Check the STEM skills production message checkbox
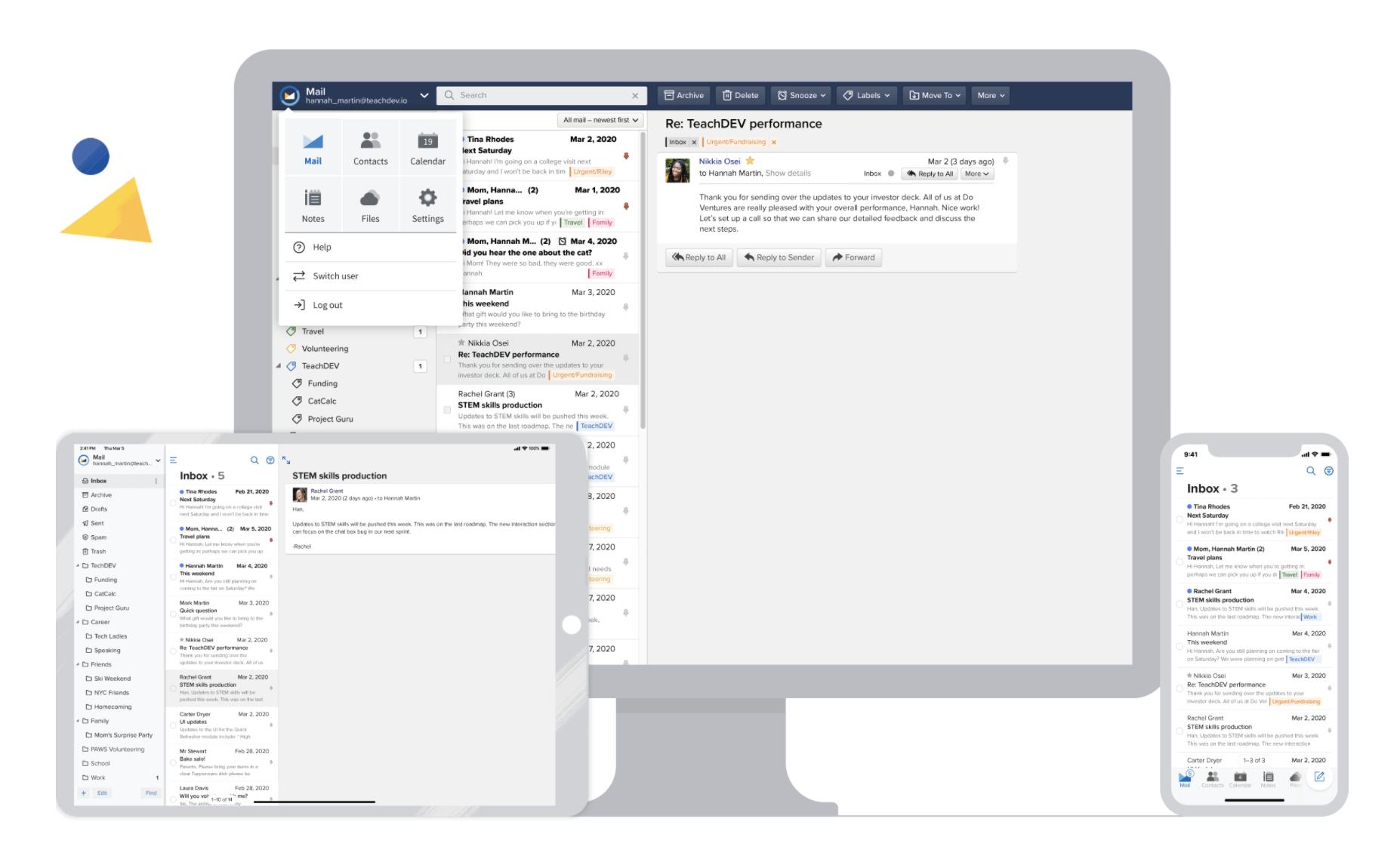 click(447, 410)
